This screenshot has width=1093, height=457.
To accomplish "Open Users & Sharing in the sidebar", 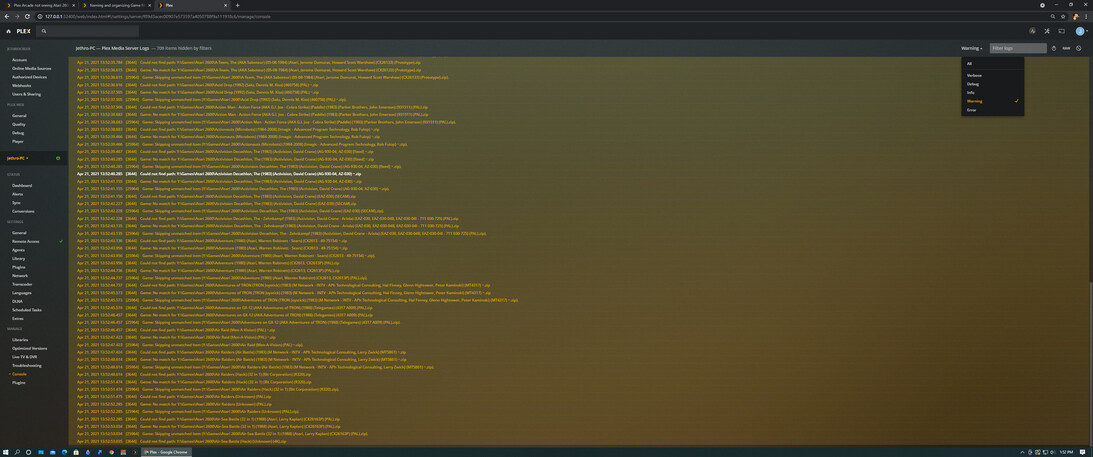I will [x=26, y=93].
